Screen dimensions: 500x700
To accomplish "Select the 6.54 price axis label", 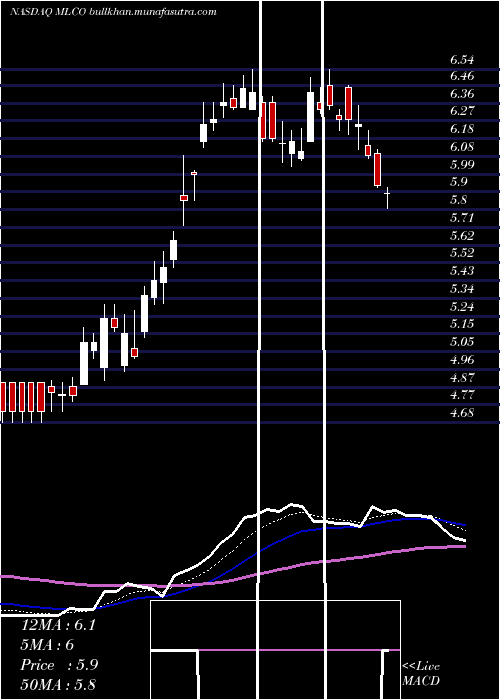I will (462, 60).
